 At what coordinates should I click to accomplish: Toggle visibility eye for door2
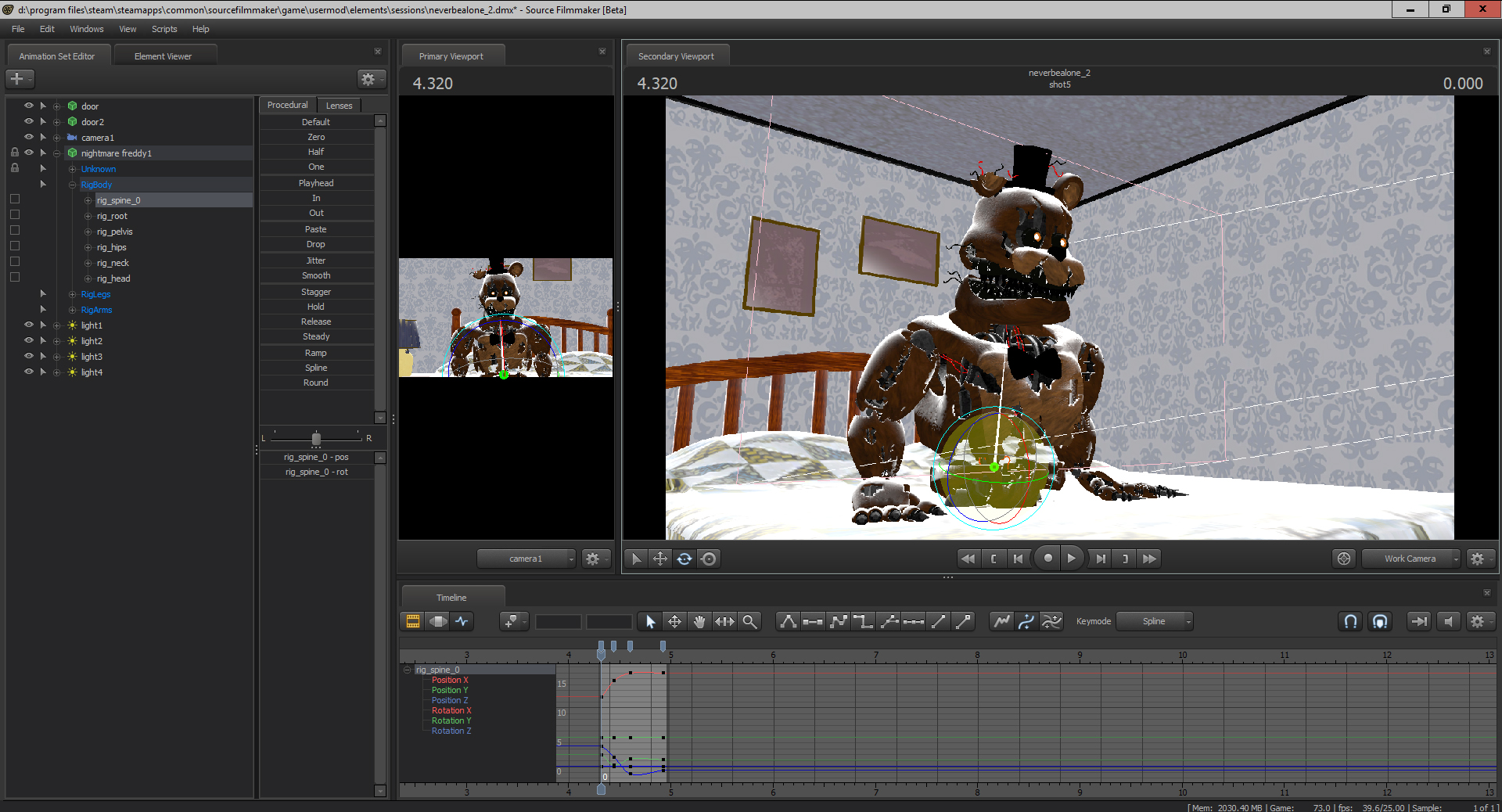tap(29, 121)
